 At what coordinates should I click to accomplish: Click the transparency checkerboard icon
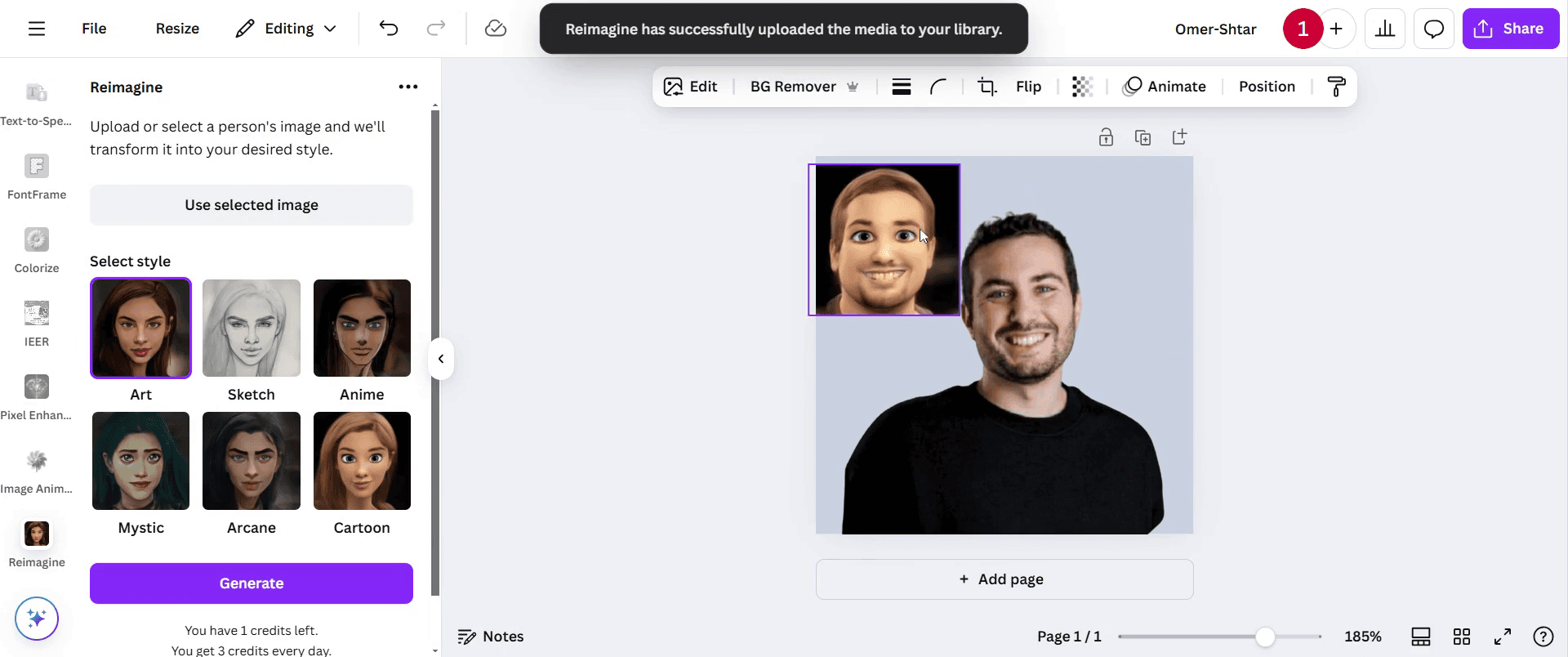tap(1082, 87)
